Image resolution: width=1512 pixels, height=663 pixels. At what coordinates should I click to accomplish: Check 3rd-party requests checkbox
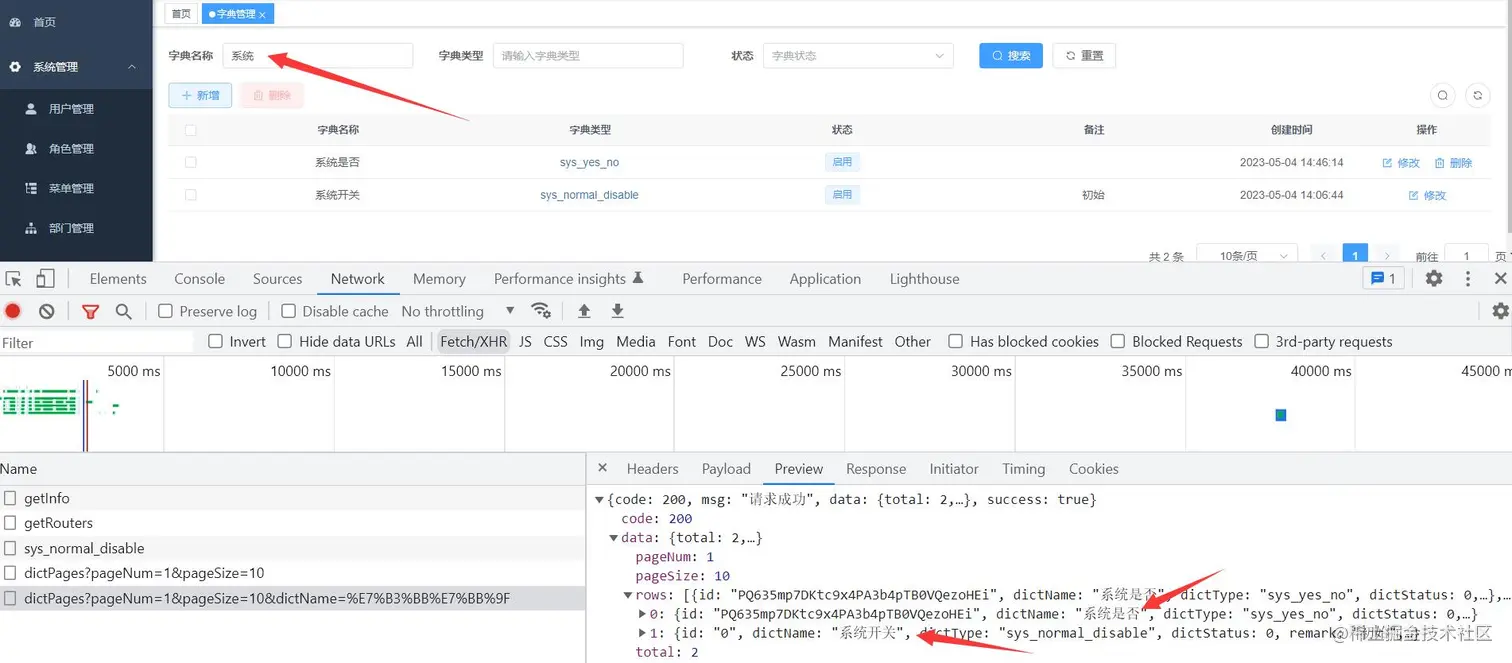coord(1261,341)
